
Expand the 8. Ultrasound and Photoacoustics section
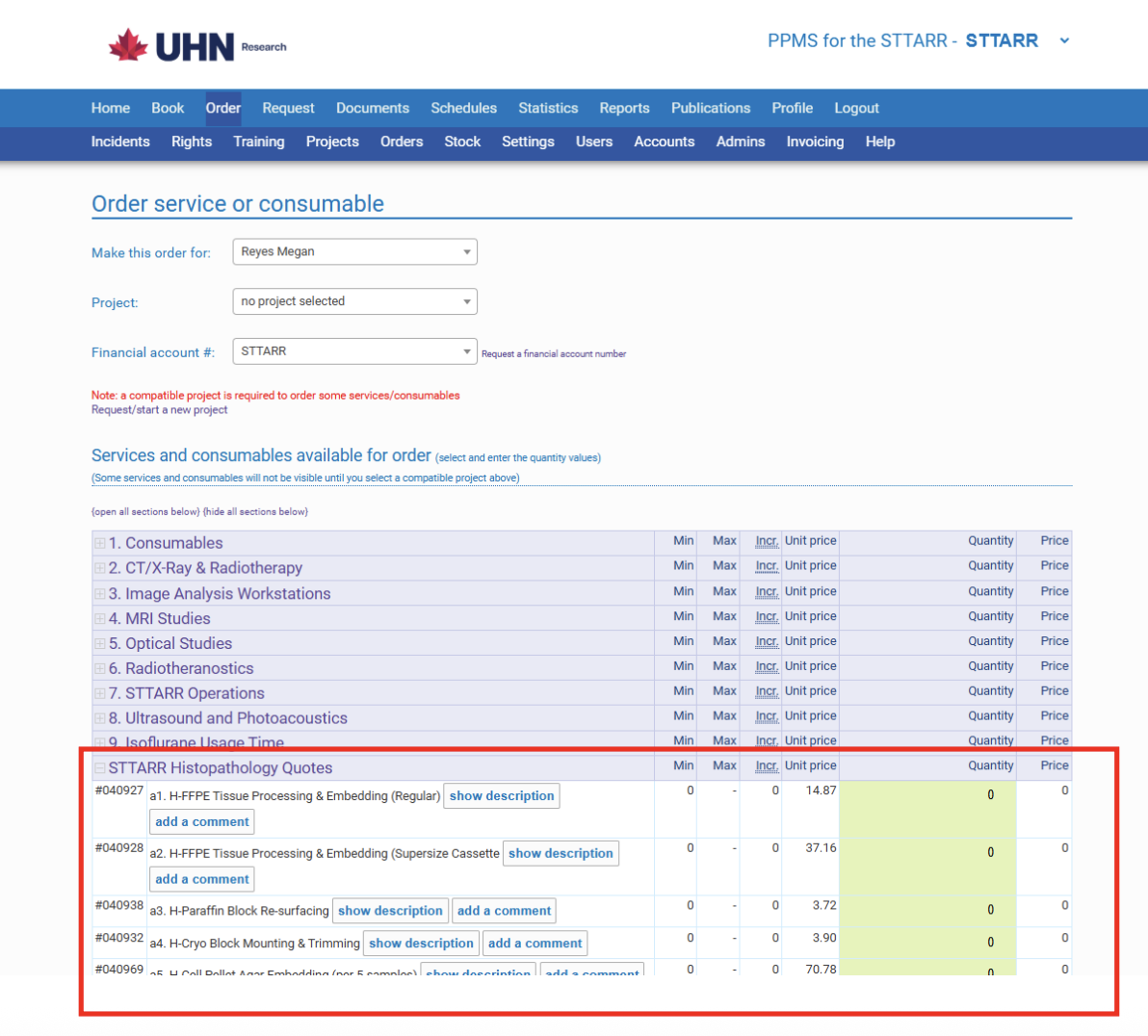pos(99,718)
